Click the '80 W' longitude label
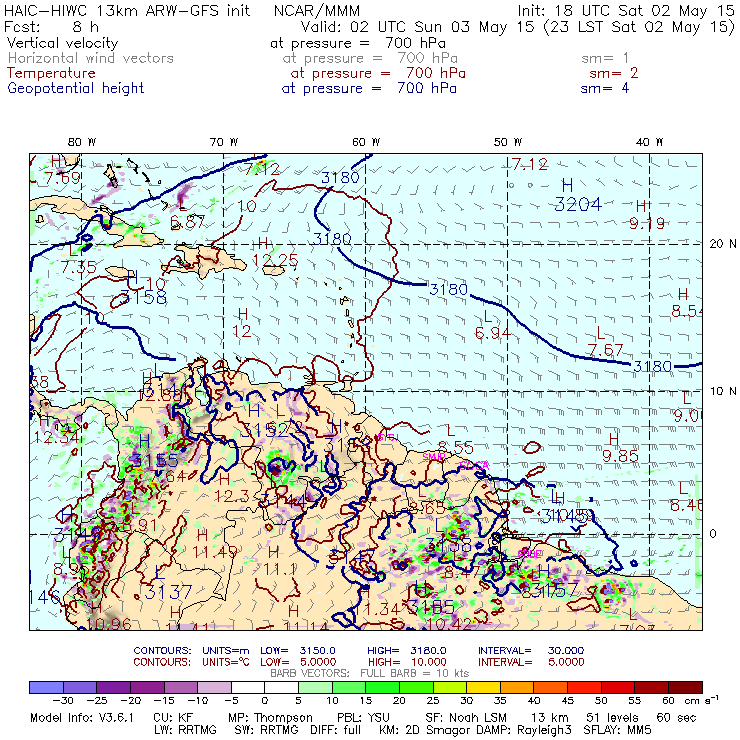 point(82,142)
